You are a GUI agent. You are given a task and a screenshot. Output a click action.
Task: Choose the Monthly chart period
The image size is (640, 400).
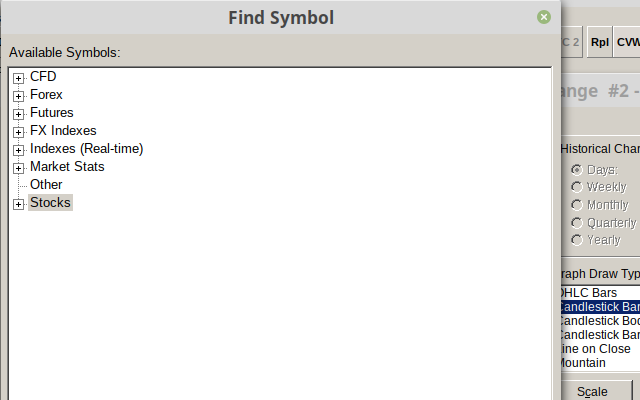point(577,205)
